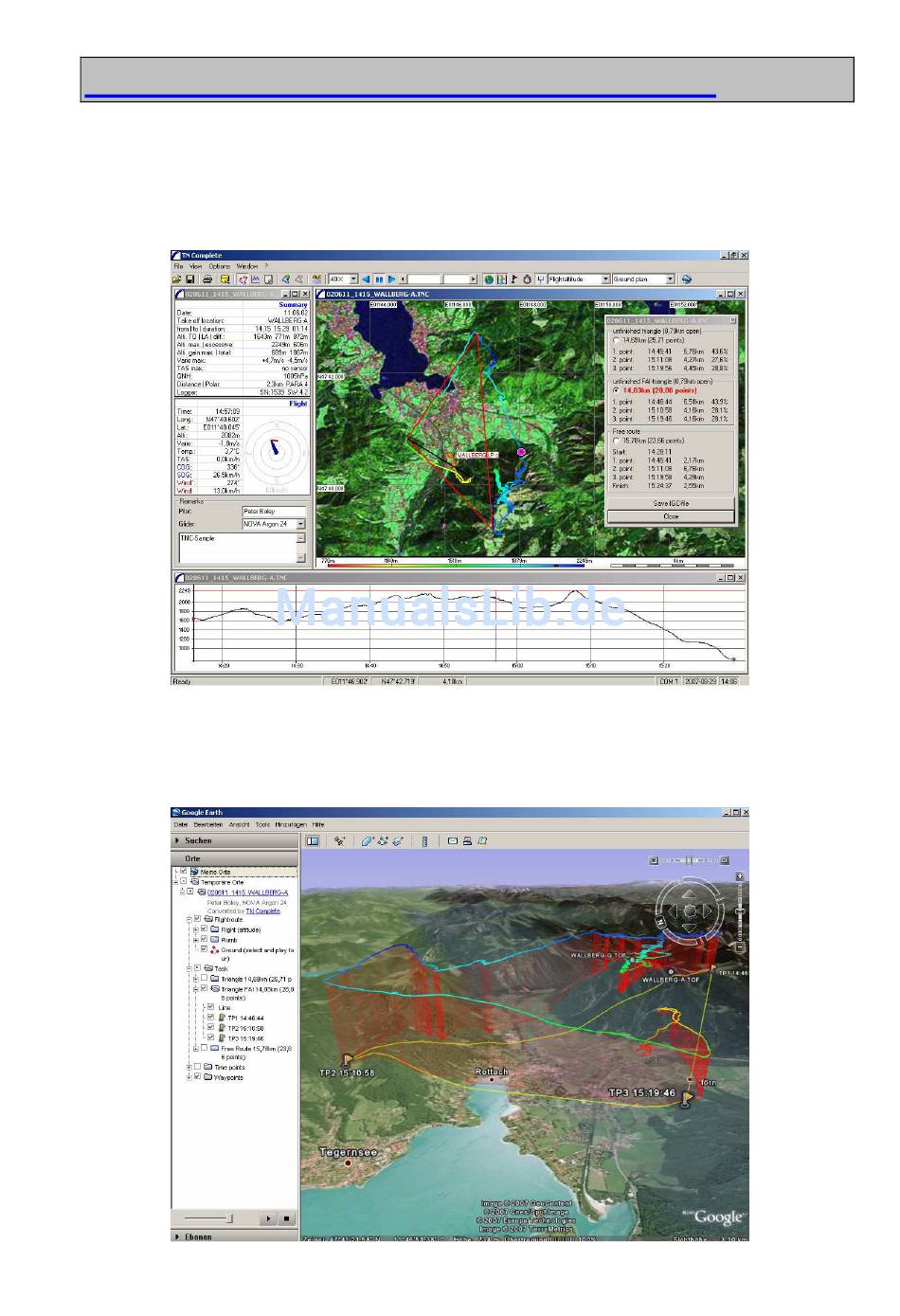Click the globe icon in TN Complete toolbar
The image size is (900, 1316).
pyautogui.click(x=489, y=279)
